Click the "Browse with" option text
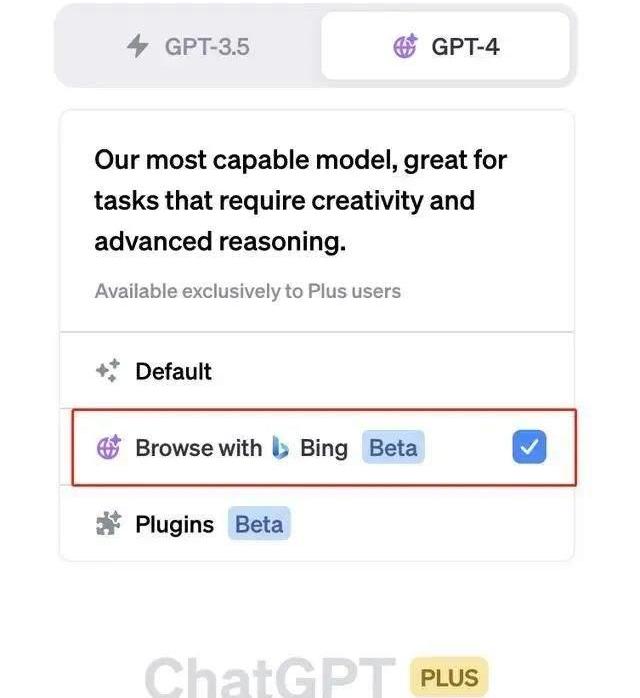640x698 pixels. coord(199,447)
